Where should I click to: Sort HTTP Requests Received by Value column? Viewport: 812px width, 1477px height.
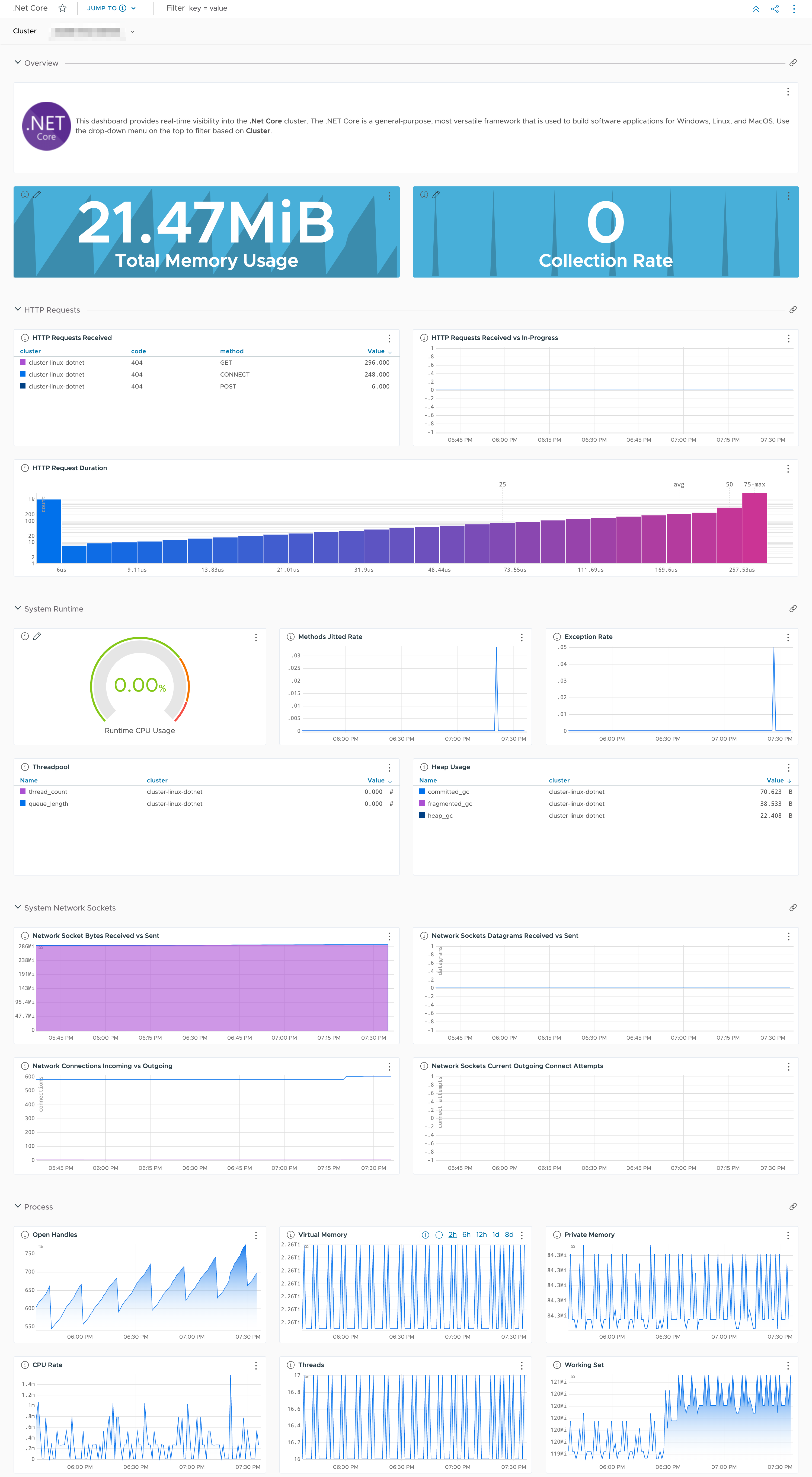pos(379,351)
